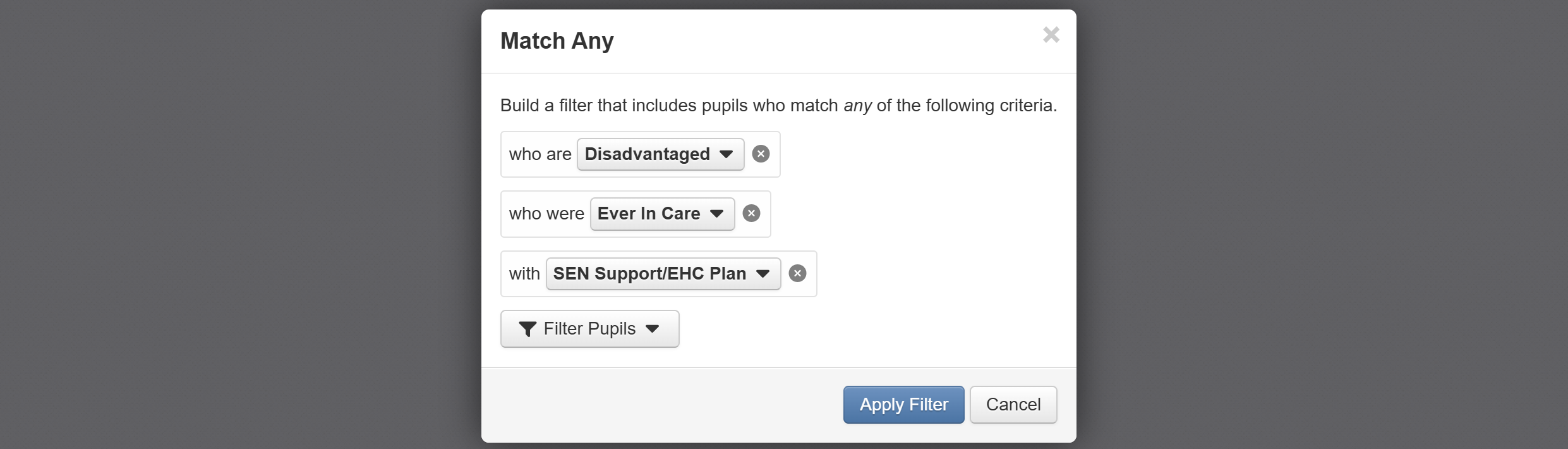Open the Ever In Care dropdown

pos(661,214)
